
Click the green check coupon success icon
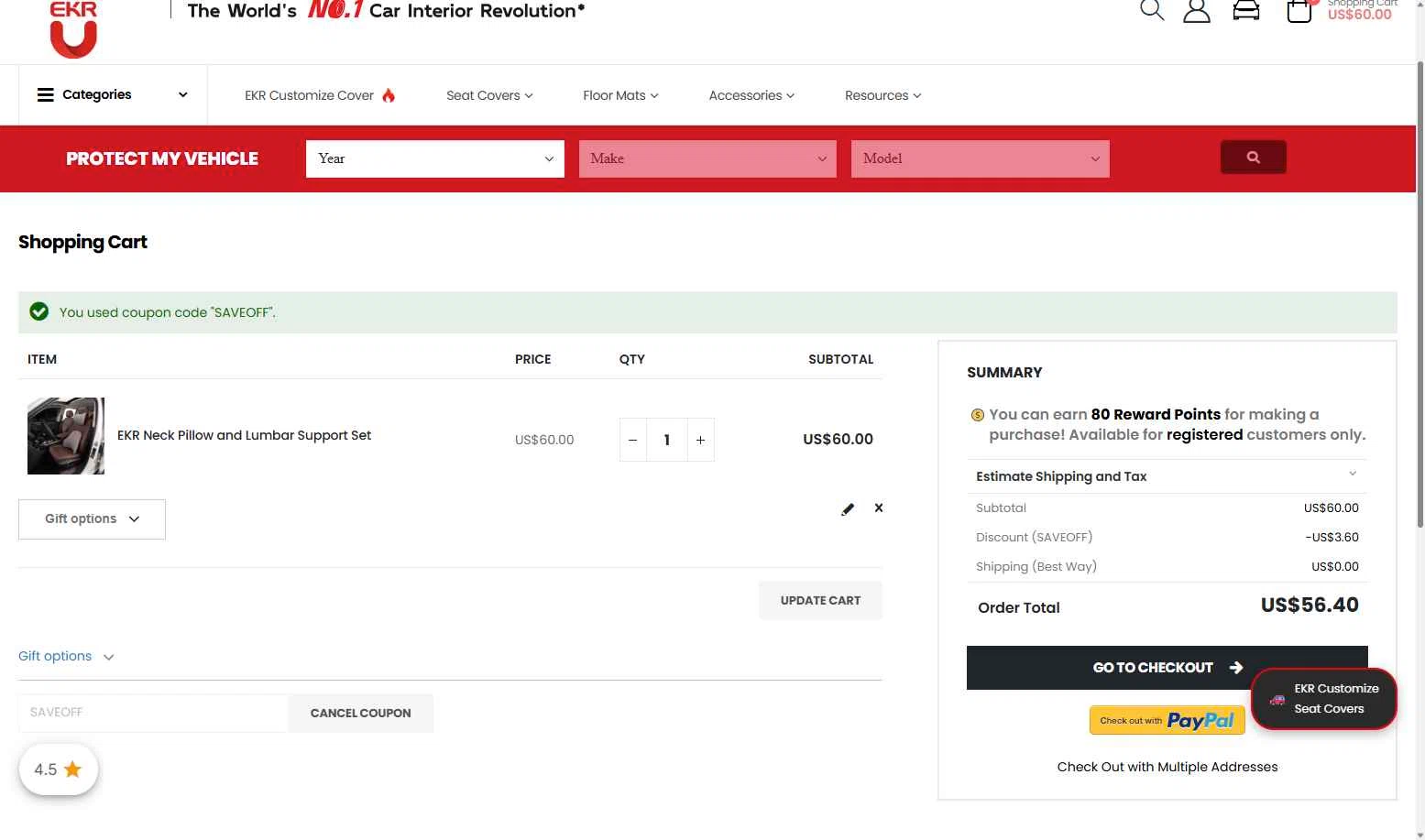pyautogui.click(x=39, y=311)
